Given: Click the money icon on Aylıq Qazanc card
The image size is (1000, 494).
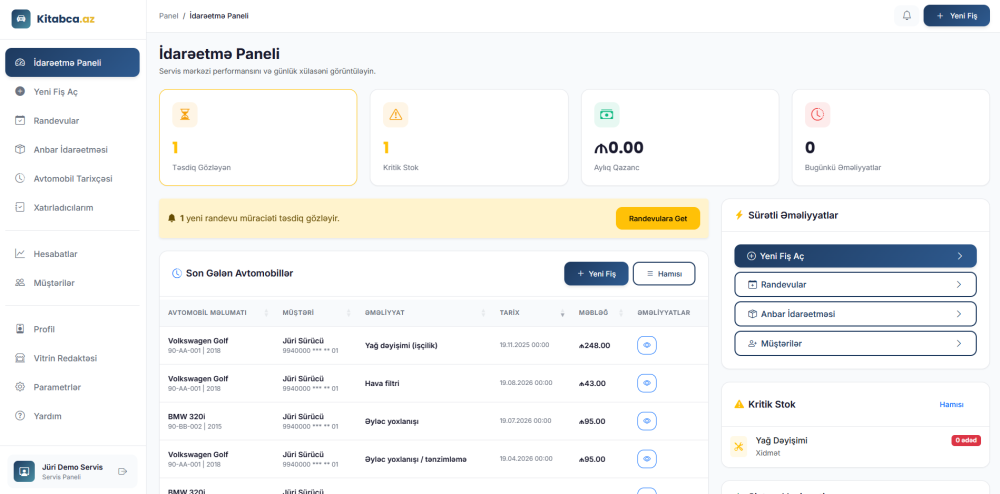Looking at the screenshot, I should (x=607, y=115).
